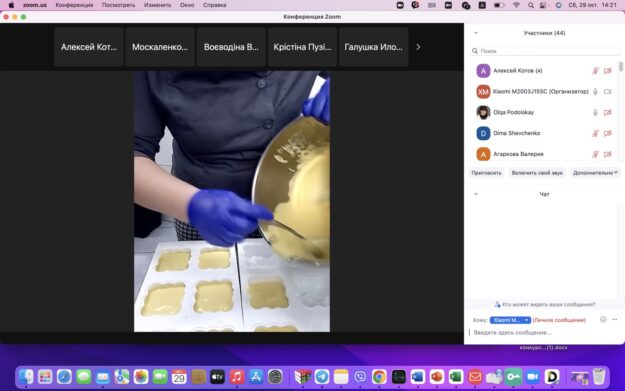Click the participants search field
Image resolution: width=625 pixels, height=391 pixels.
[544, 51]
